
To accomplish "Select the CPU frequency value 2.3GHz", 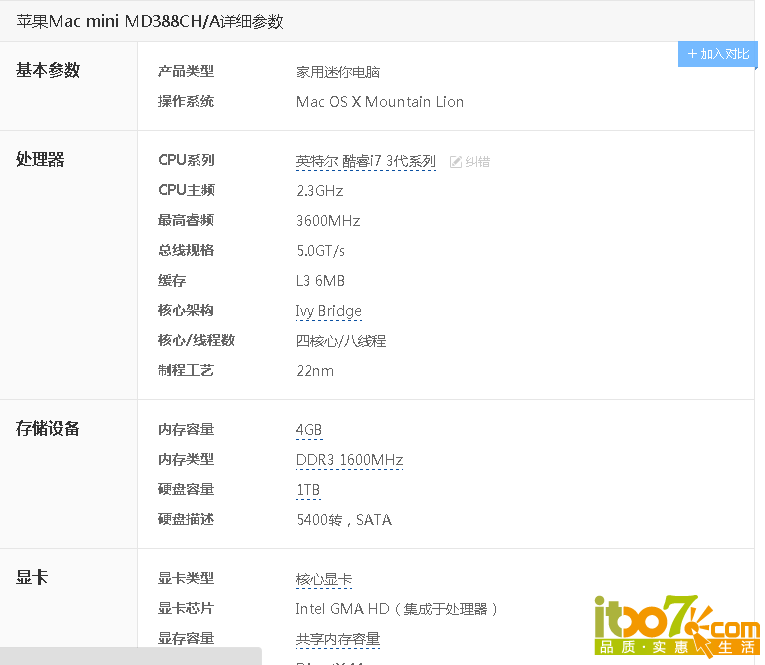I will point(320,191).
